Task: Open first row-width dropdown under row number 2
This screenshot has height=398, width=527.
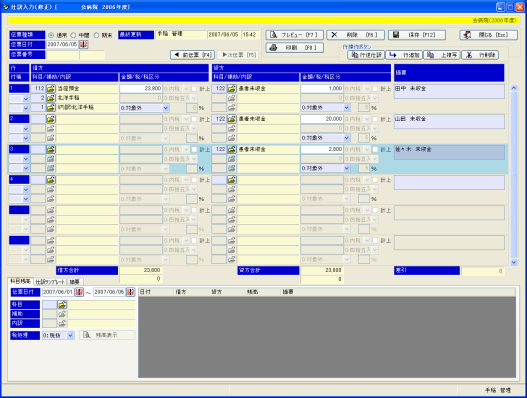Action: [x=26, y=129]
